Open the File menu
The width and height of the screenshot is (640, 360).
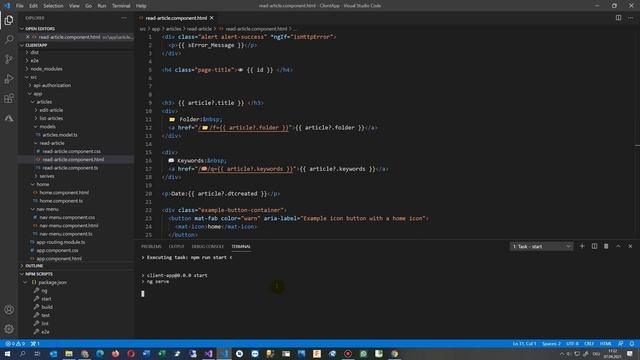coord(20,6)
